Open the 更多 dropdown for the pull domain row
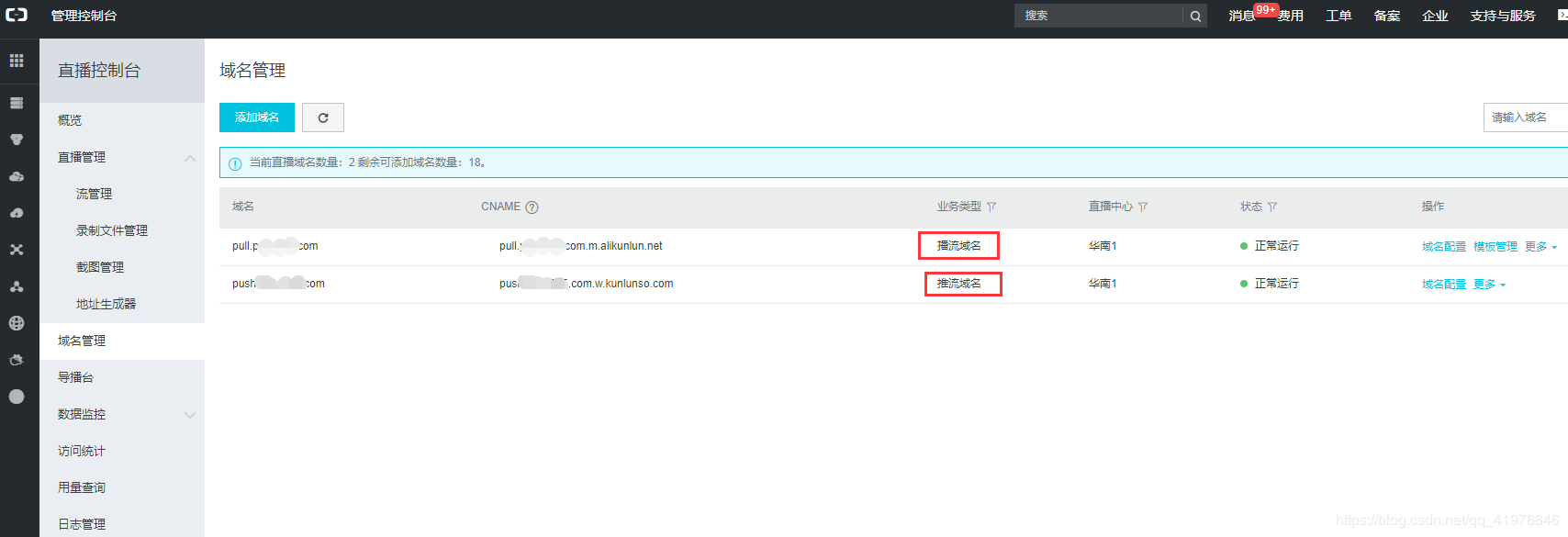 click(x=1540, y=247)
